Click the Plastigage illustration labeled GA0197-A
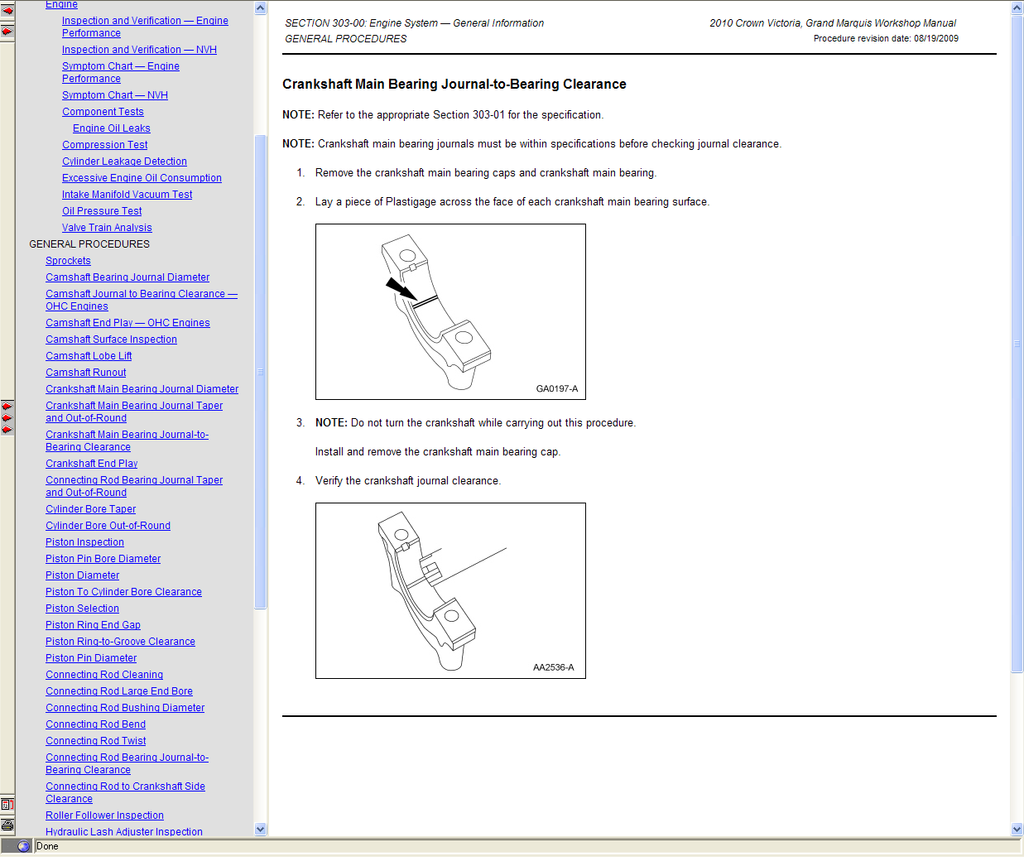Viewport: 1024px width, 857px height. pyautogui.click(x=450, y=311)
